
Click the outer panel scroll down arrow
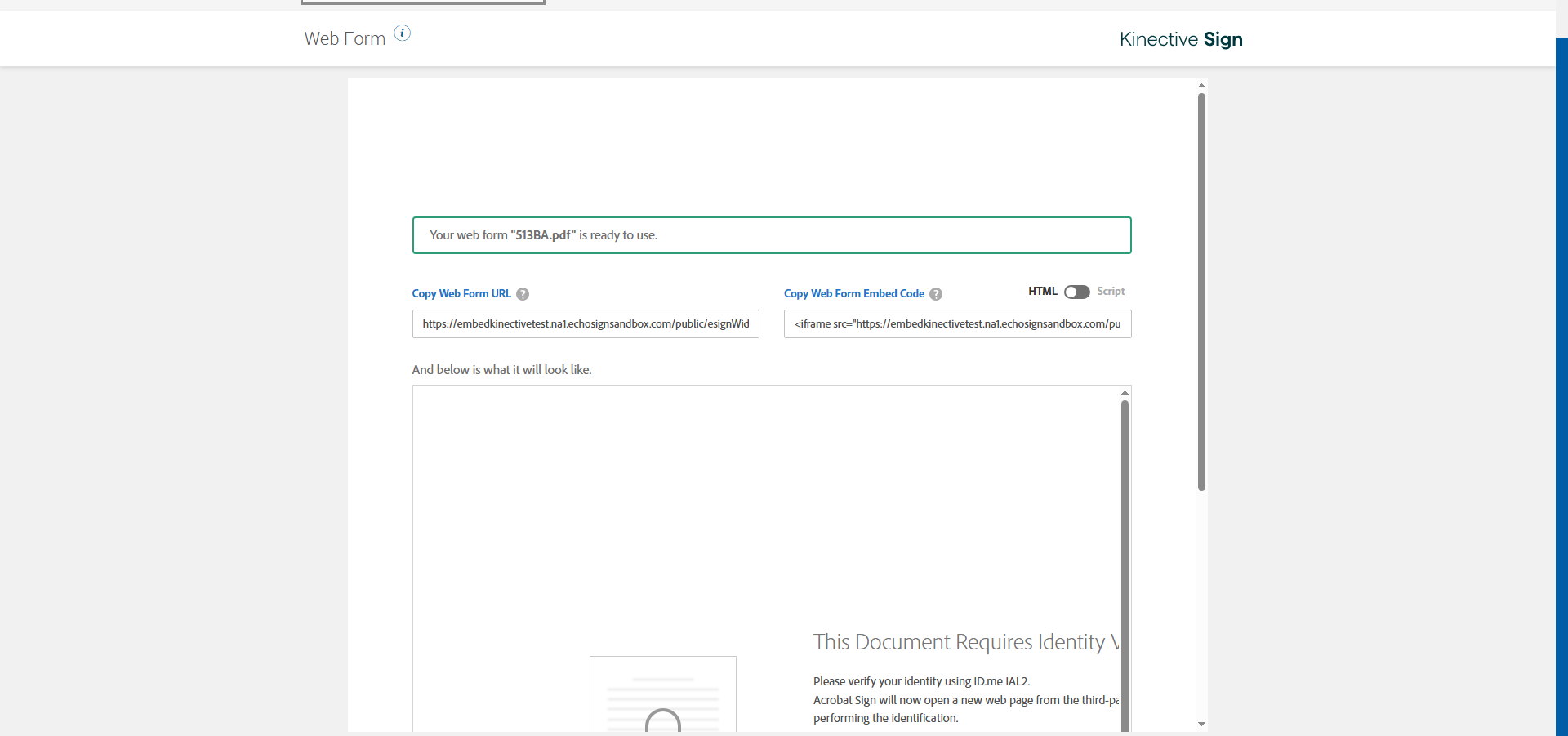click(1201, 724)
